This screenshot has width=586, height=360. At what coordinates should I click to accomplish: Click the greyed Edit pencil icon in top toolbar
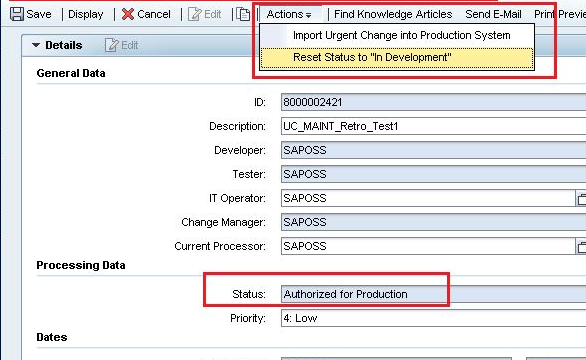click(x=194, y=14)
